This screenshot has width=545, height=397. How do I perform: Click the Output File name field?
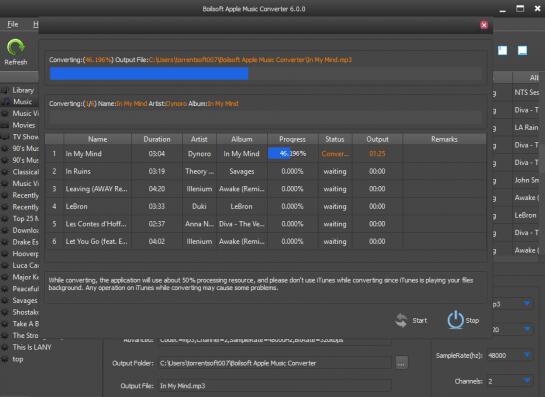pos(275,386)
